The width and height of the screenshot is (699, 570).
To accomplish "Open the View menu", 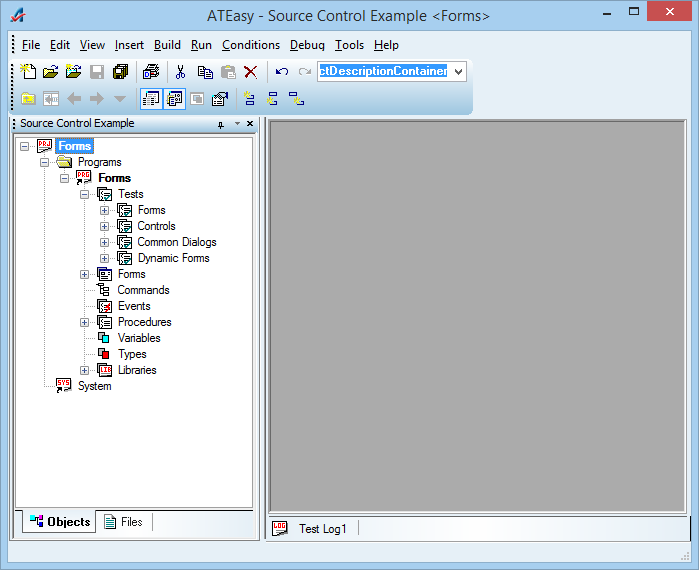I will 92,45.
